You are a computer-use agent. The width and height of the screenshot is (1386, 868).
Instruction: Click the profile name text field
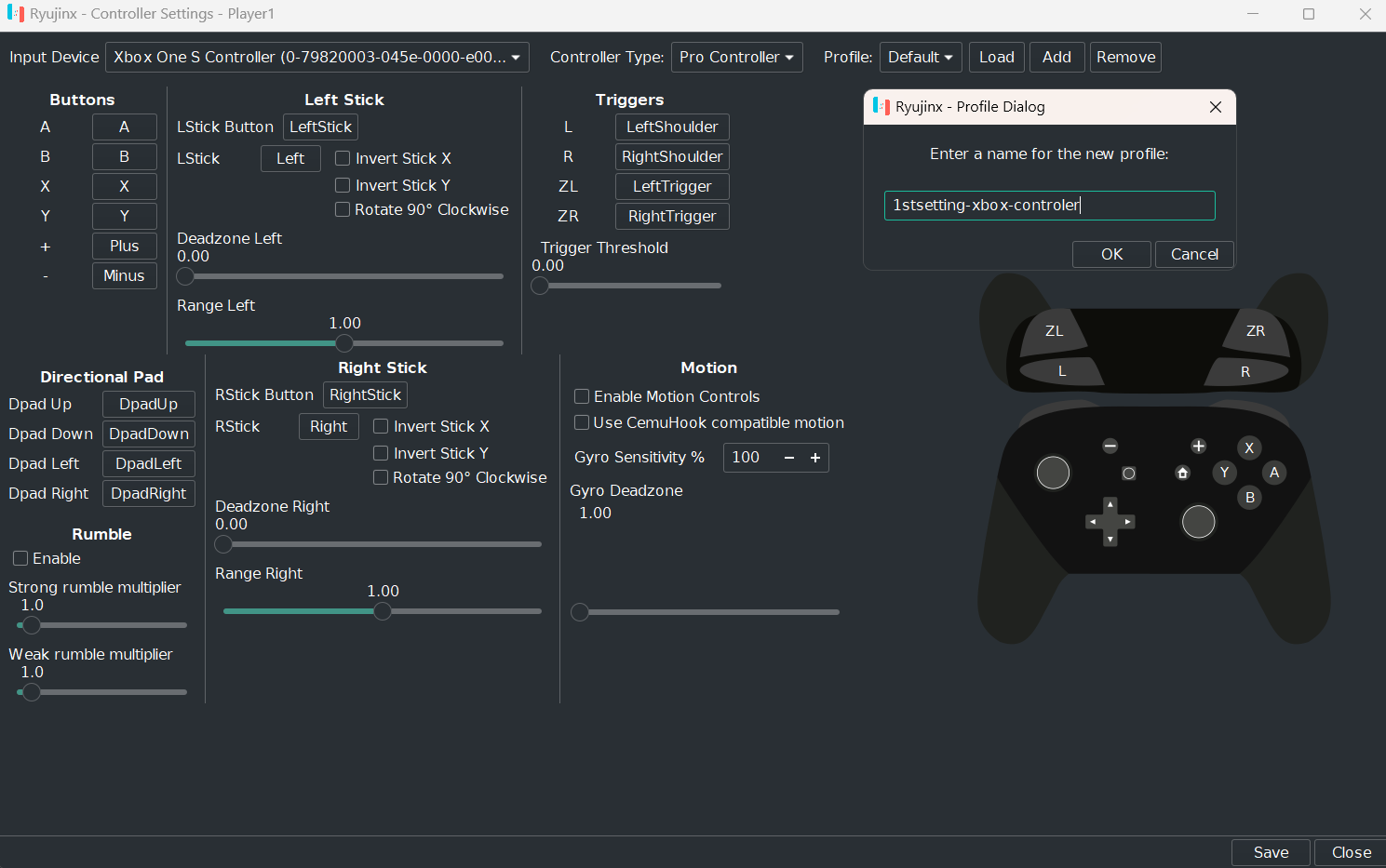click(1049, 206)
